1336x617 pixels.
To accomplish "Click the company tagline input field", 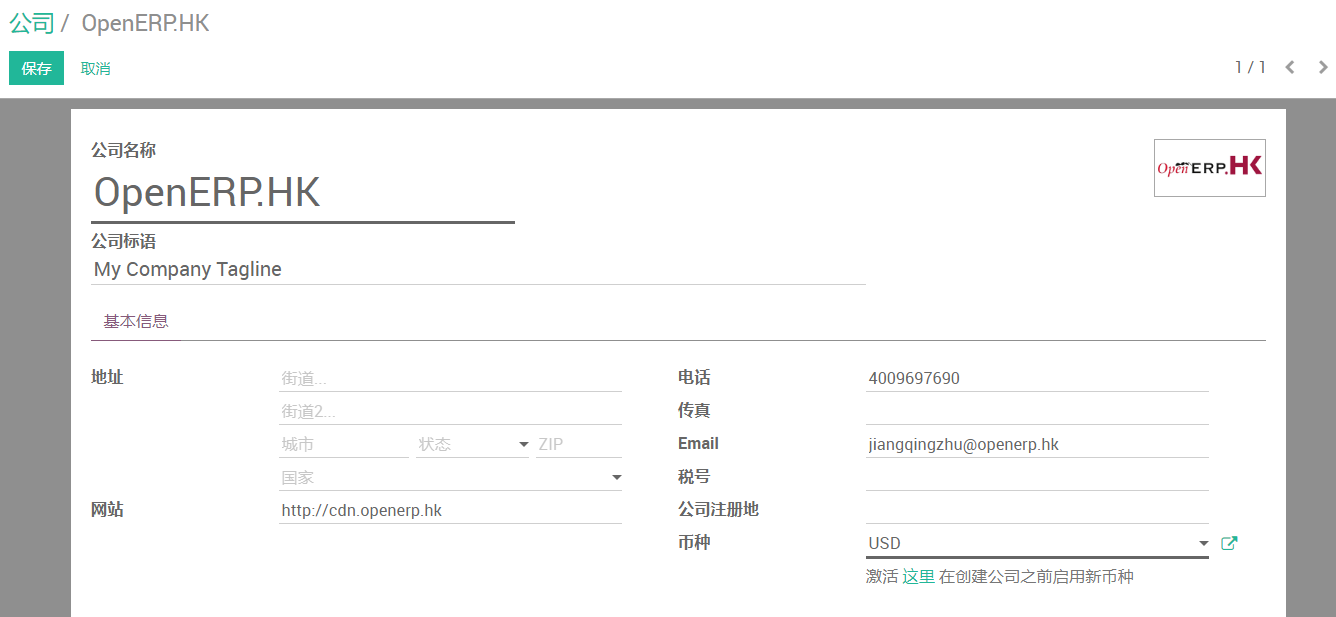I will [477, 270].
